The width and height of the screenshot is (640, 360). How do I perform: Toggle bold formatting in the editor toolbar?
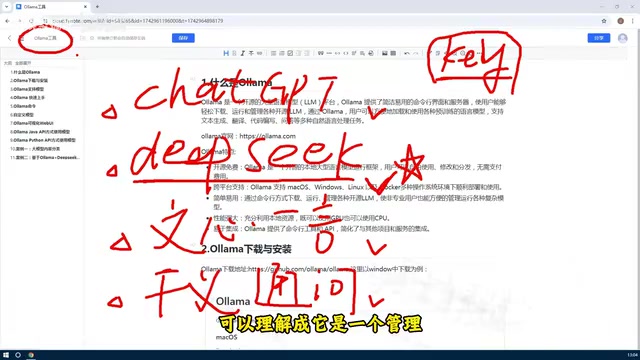pyautogui.click(x=234, y=53)
